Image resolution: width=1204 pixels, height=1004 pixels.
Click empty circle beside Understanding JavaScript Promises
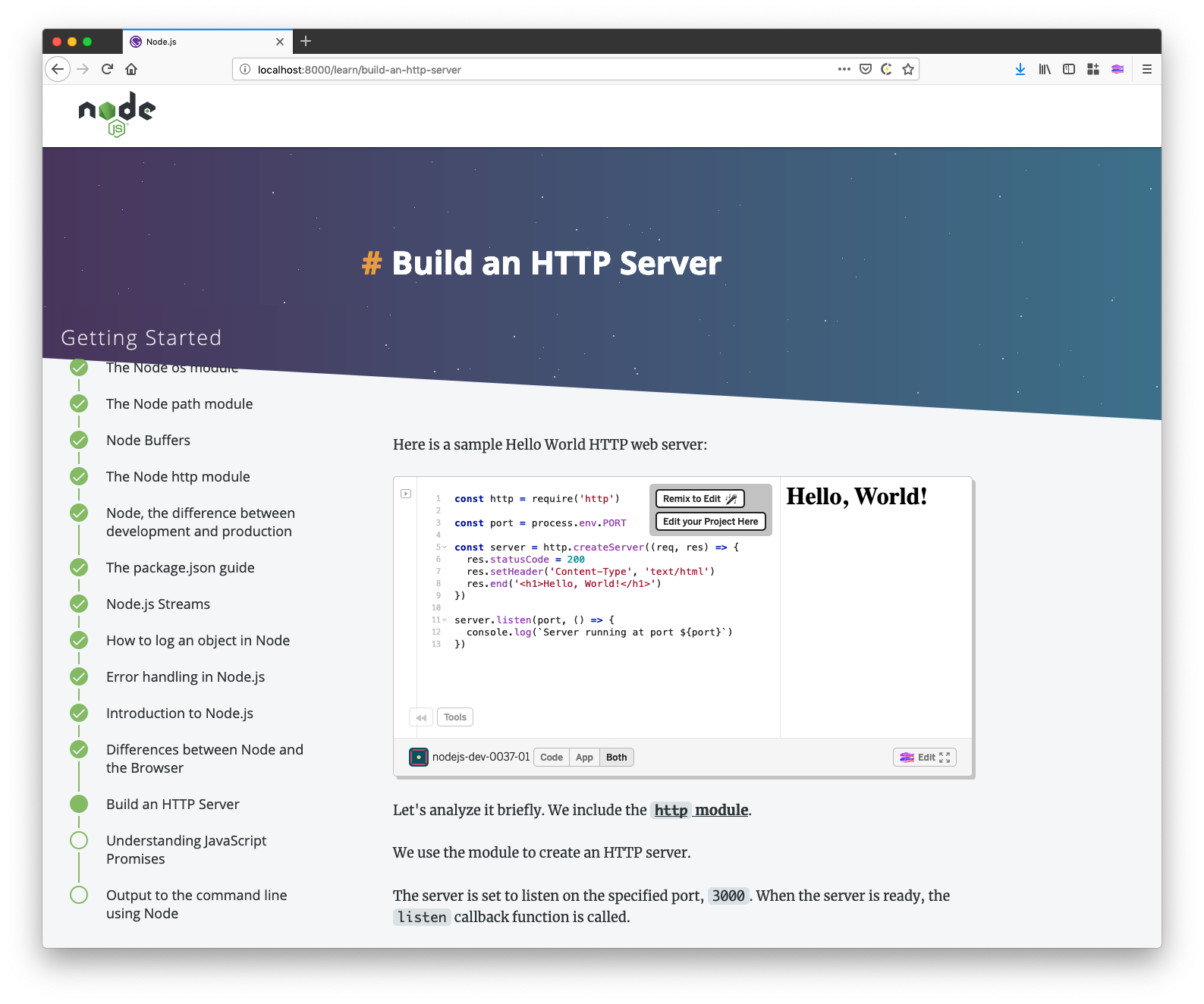coord(79,840)
